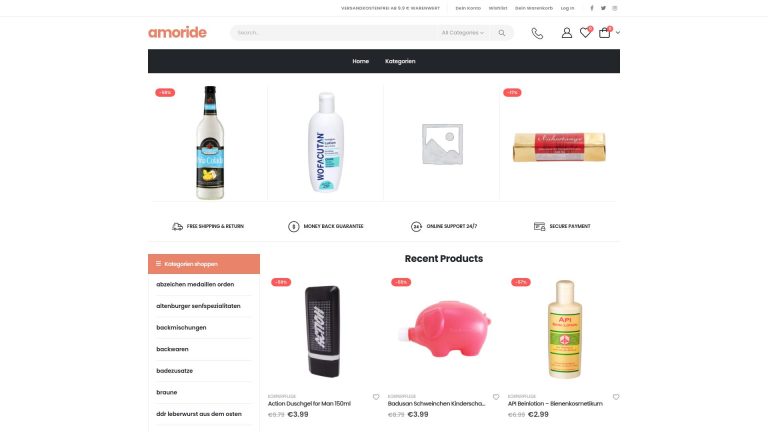Viewport: 768px width, 432px height.
Task: Toggle wishlist heart for Badusan Schweinchen
Action: point(496,397)
